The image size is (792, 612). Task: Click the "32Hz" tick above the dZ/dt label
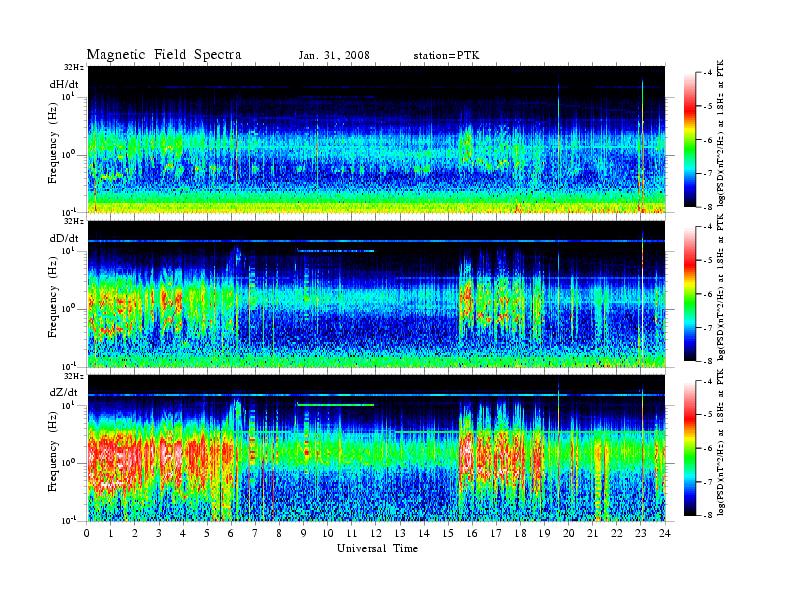[x=74, y=376]
